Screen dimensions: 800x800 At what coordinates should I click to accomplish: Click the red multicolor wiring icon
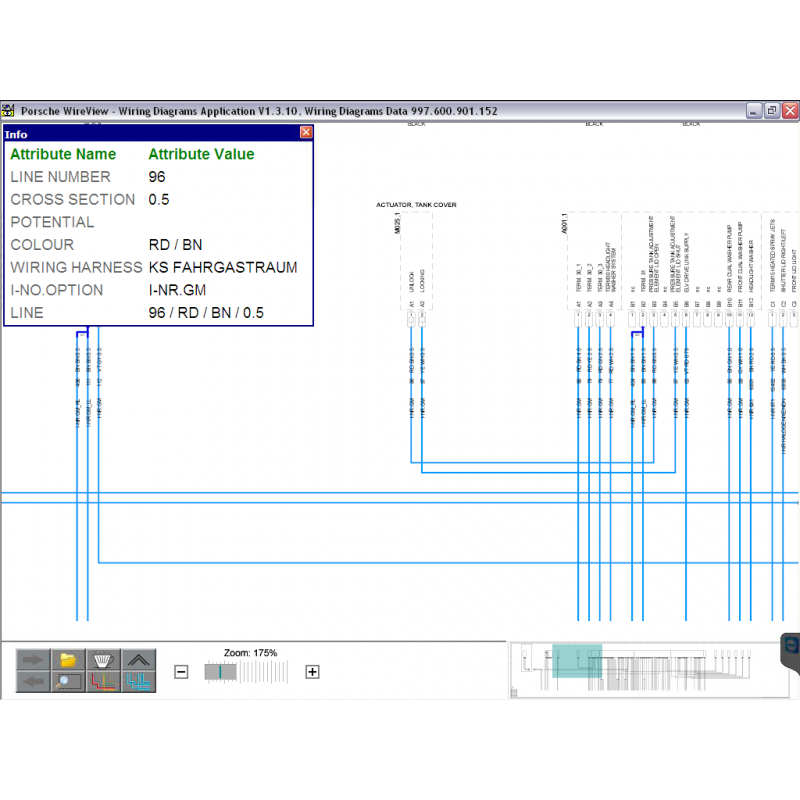[101, 682]
